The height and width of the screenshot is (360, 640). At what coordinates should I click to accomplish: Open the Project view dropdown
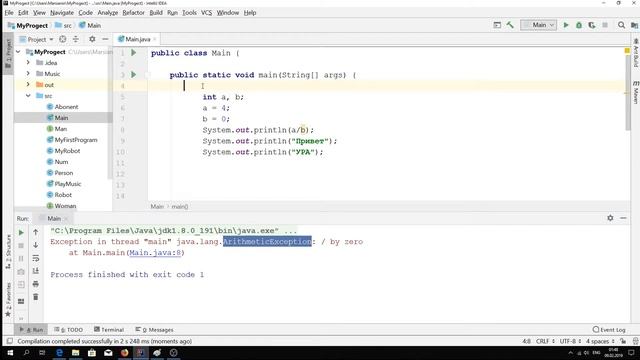36,40
